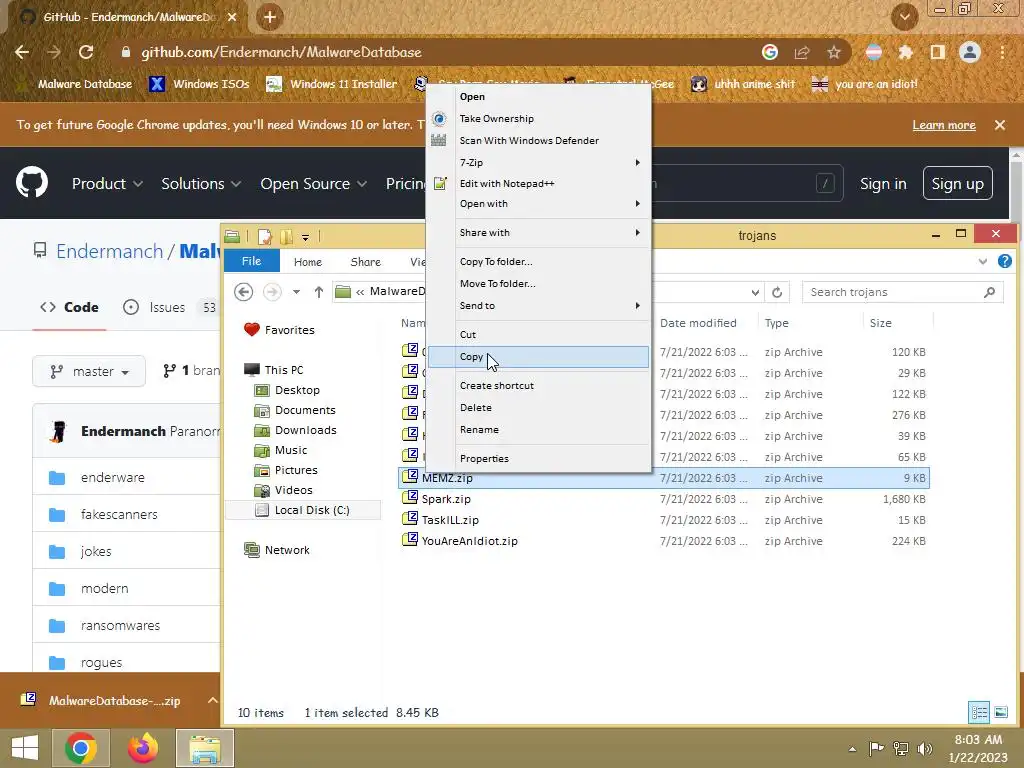Expand the Send to submenu
The image size is (1024, 768).
538,306
